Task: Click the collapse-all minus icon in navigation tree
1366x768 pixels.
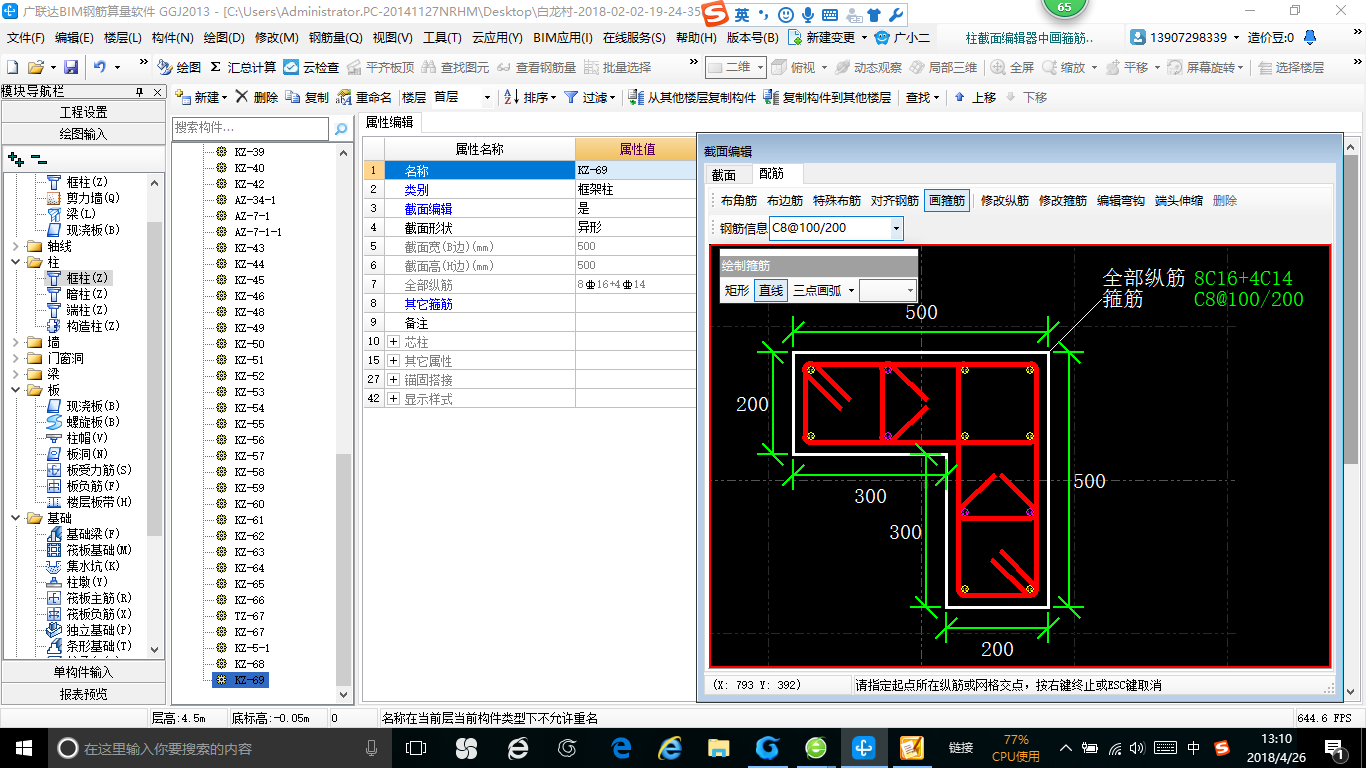Action: [38, 158]
